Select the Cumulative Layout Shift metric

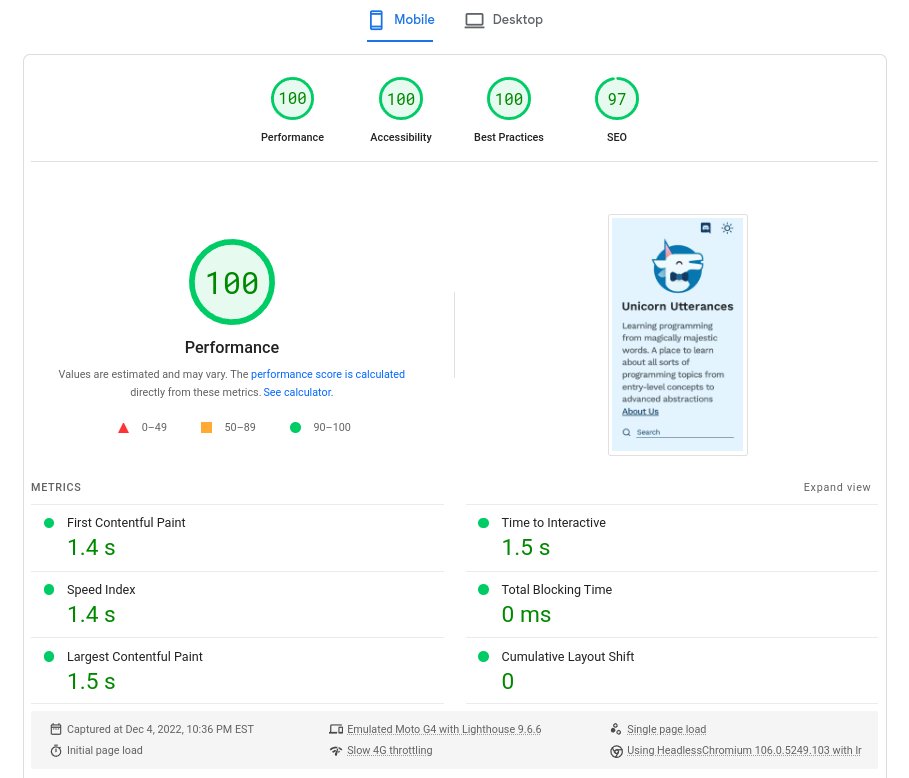coord(672,671)
